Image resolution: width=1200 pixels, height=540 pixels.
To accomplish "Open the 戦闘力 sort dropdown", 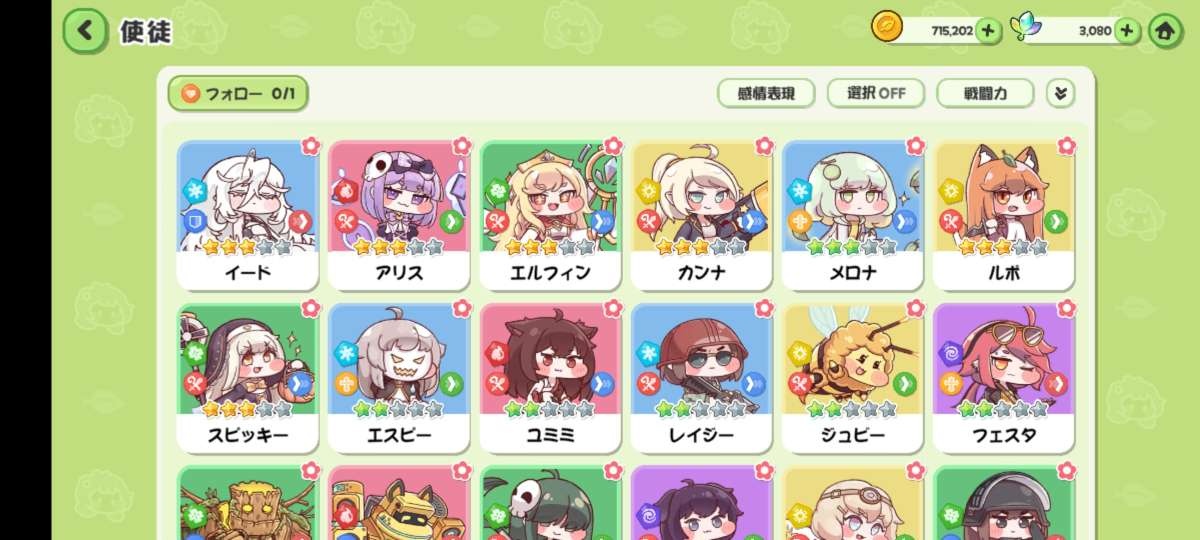I will [x=985, y=93].
